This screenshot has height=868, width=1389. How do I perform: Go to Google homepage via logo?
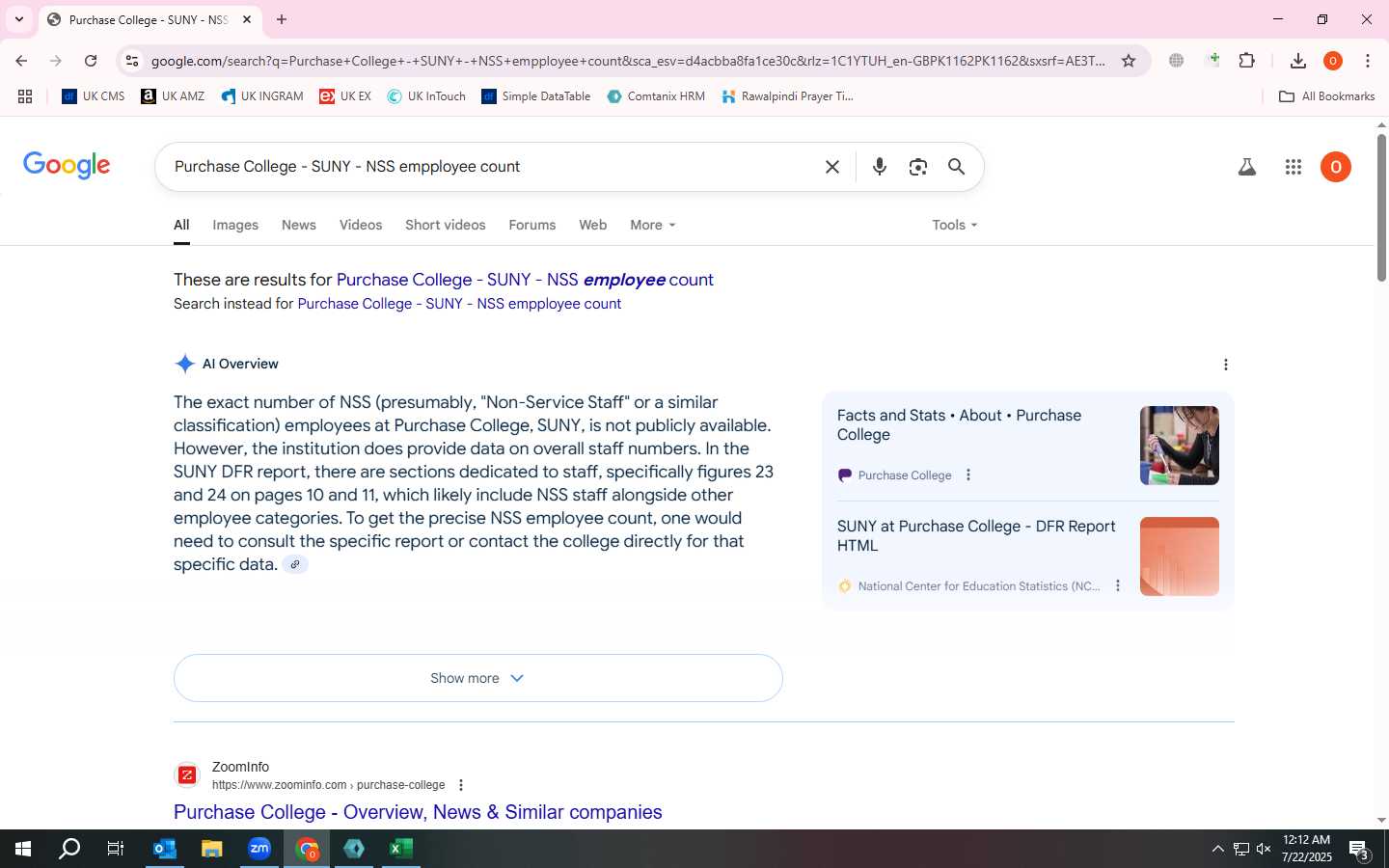[x=67, y=165]
